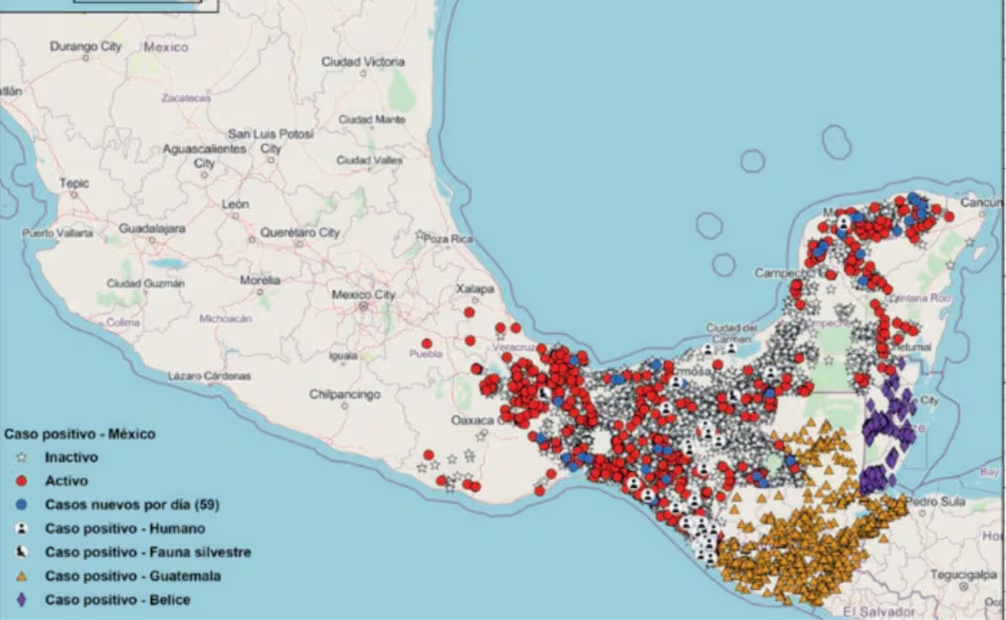The height and width of the screenshot is (620, 1006).
Task: Select the Caso positivo - Guatemala legend text
Action: tap(133, 576)
